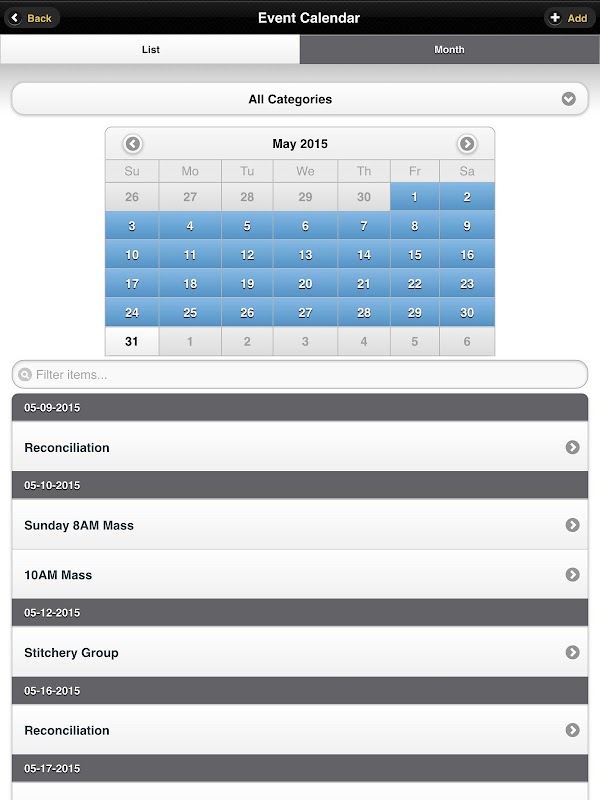
Task: Select April 28 in the calendar
Action: point(248,197)
